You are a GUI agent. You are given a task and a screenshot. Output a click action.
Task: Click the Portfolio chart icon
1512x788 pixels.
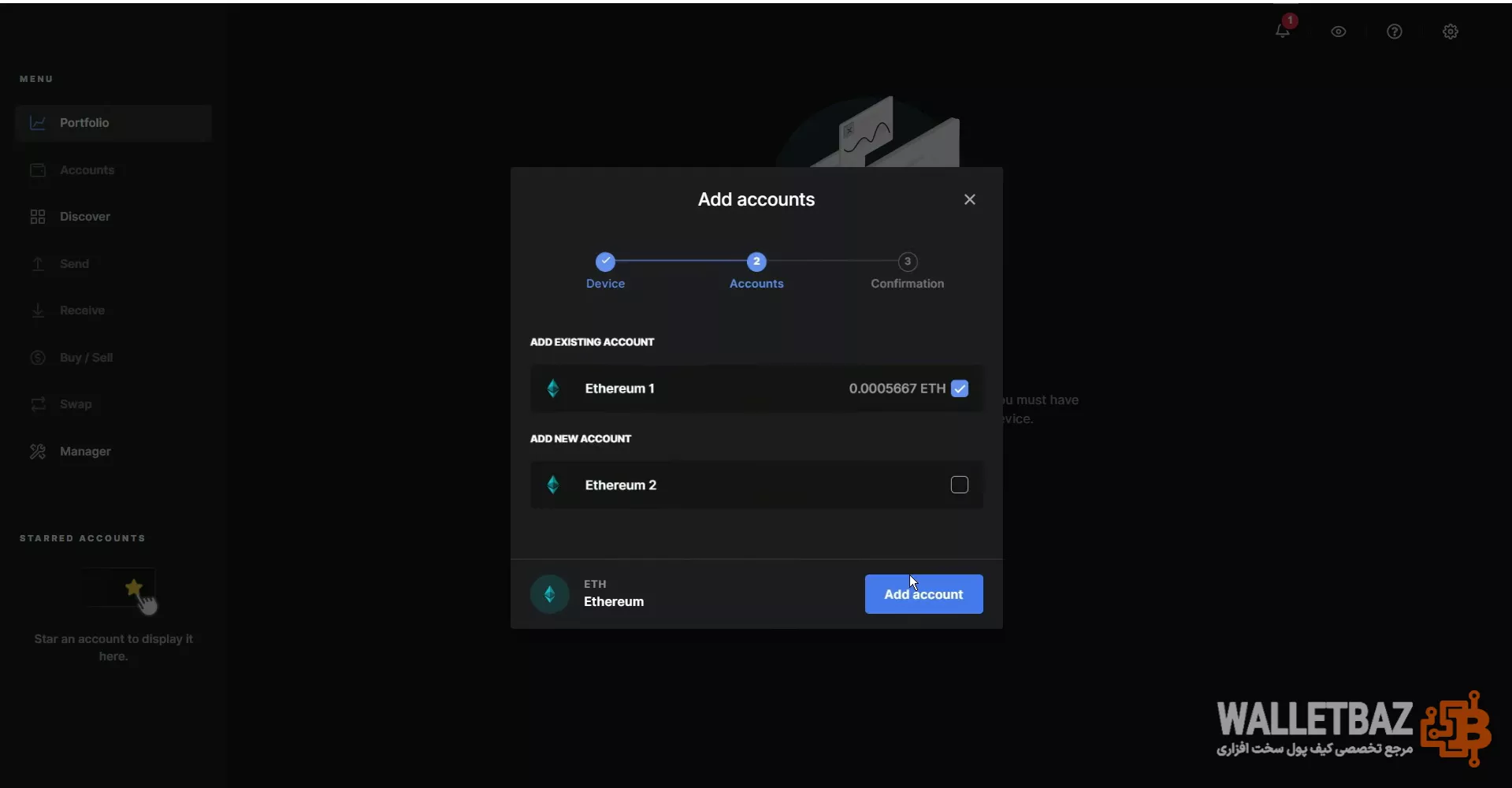tap(38, 123)
